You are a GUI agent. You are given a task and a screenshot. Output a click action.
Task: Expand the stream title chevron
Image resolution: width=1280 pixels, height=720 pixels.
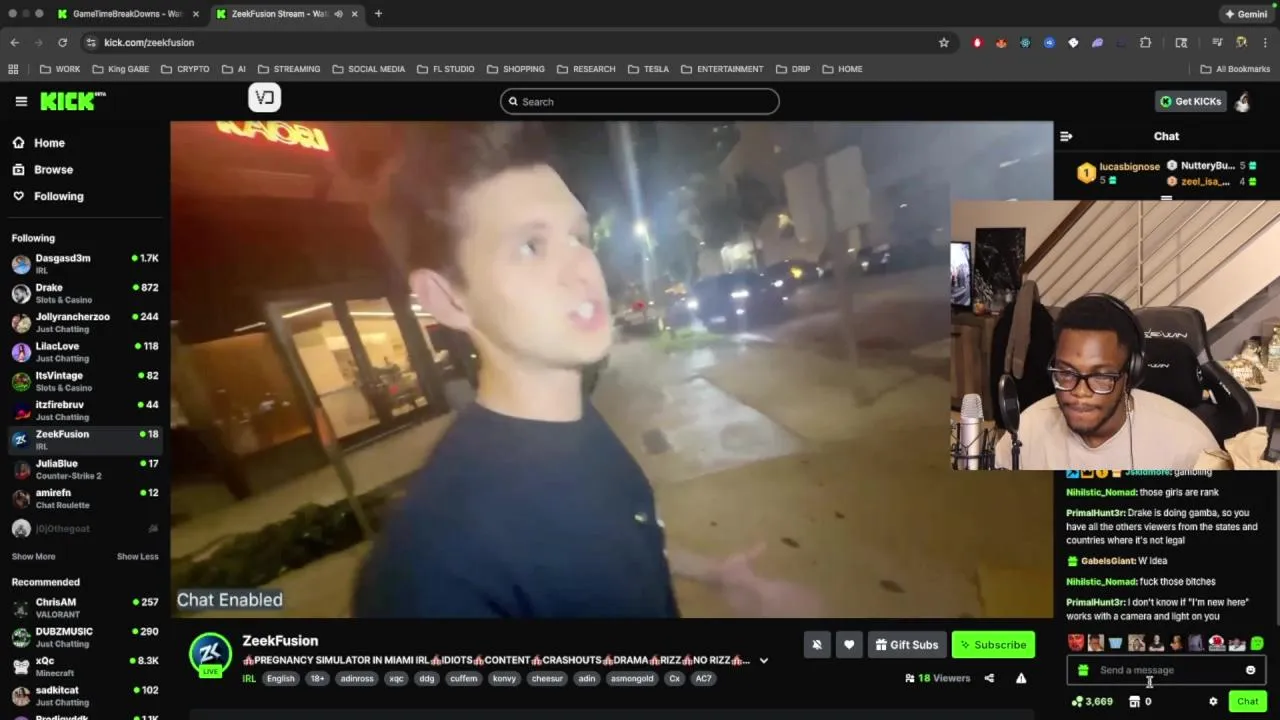764,660
